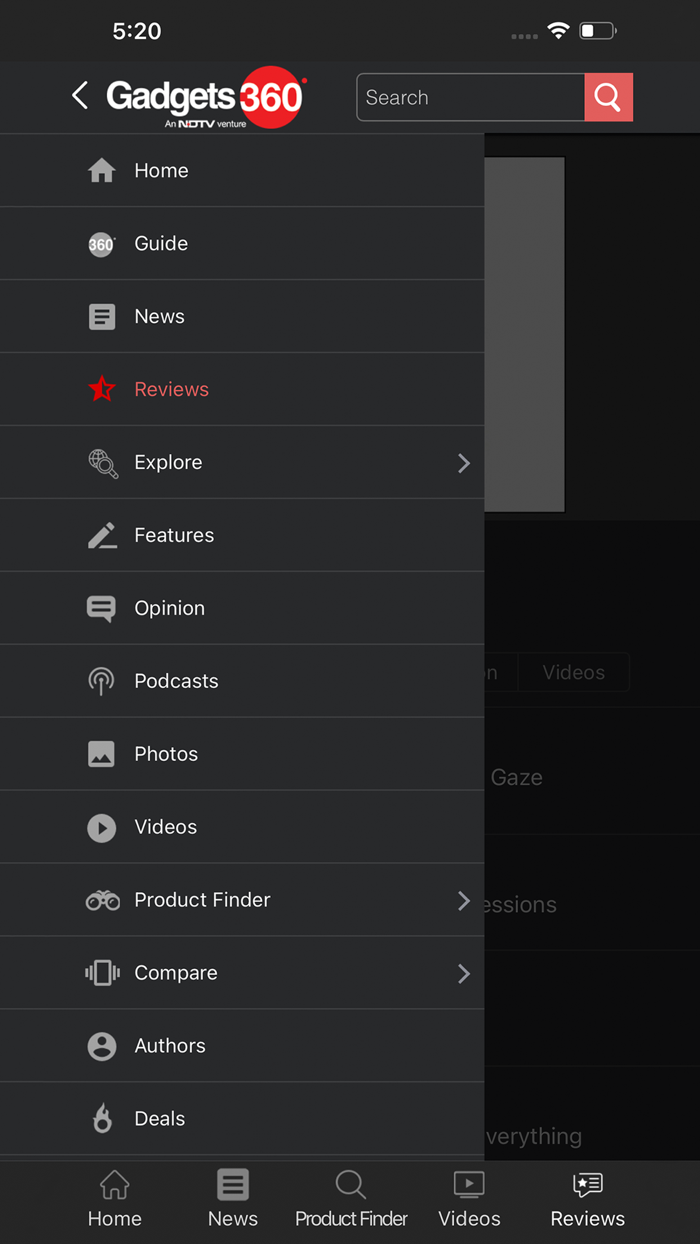Open Features from the side menu
700x1244 pixels.
[242, 536]
